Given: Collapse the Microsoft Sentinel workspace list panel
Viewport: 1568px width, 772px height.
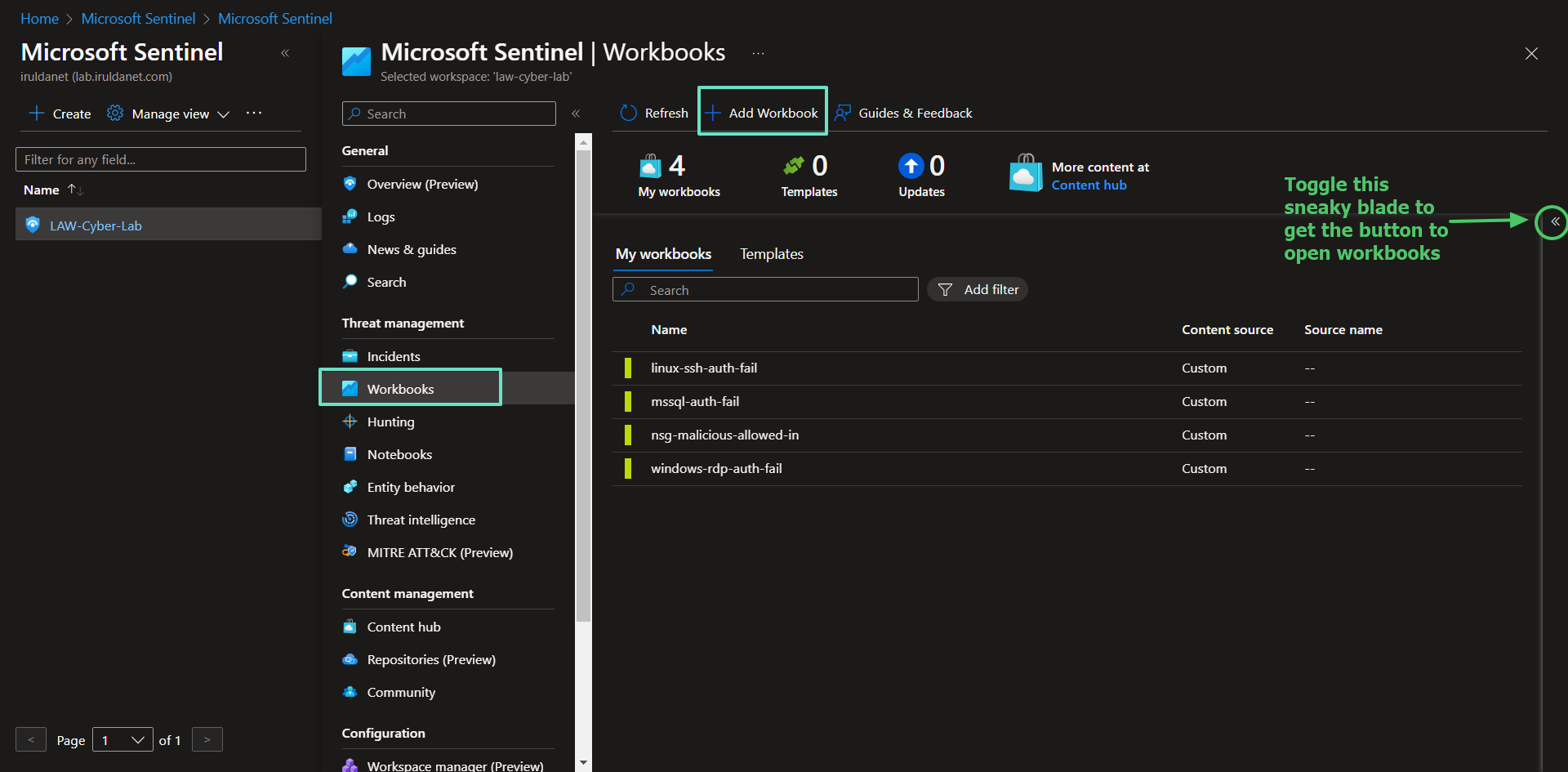Looking at the screenshot, I should pyautogui.click(x=285, y=53).
